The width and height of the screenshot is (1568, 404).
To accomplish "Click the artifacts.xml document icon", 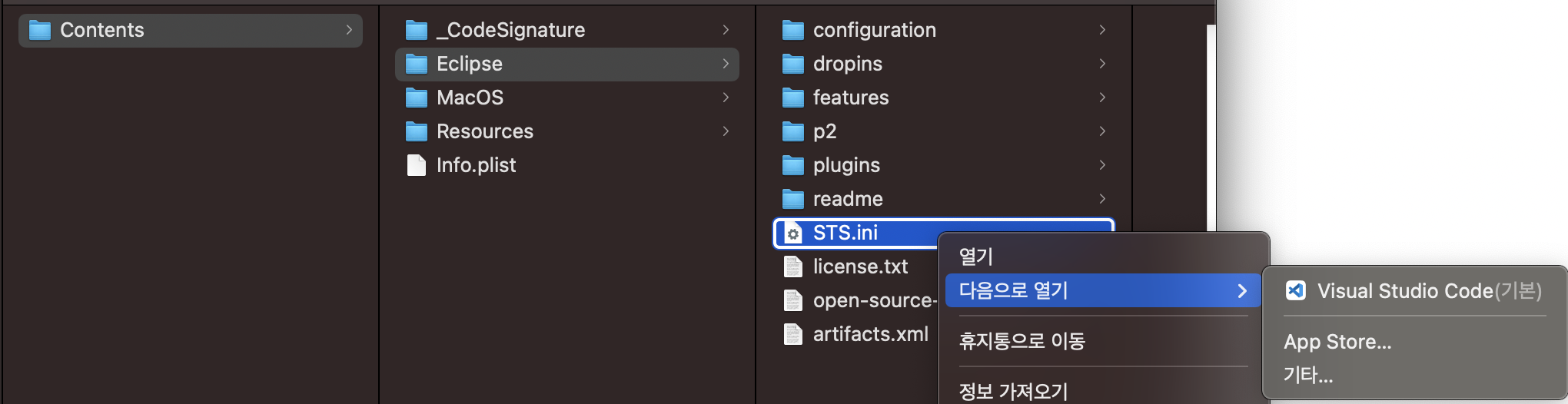I will click(x=793, y=334).
